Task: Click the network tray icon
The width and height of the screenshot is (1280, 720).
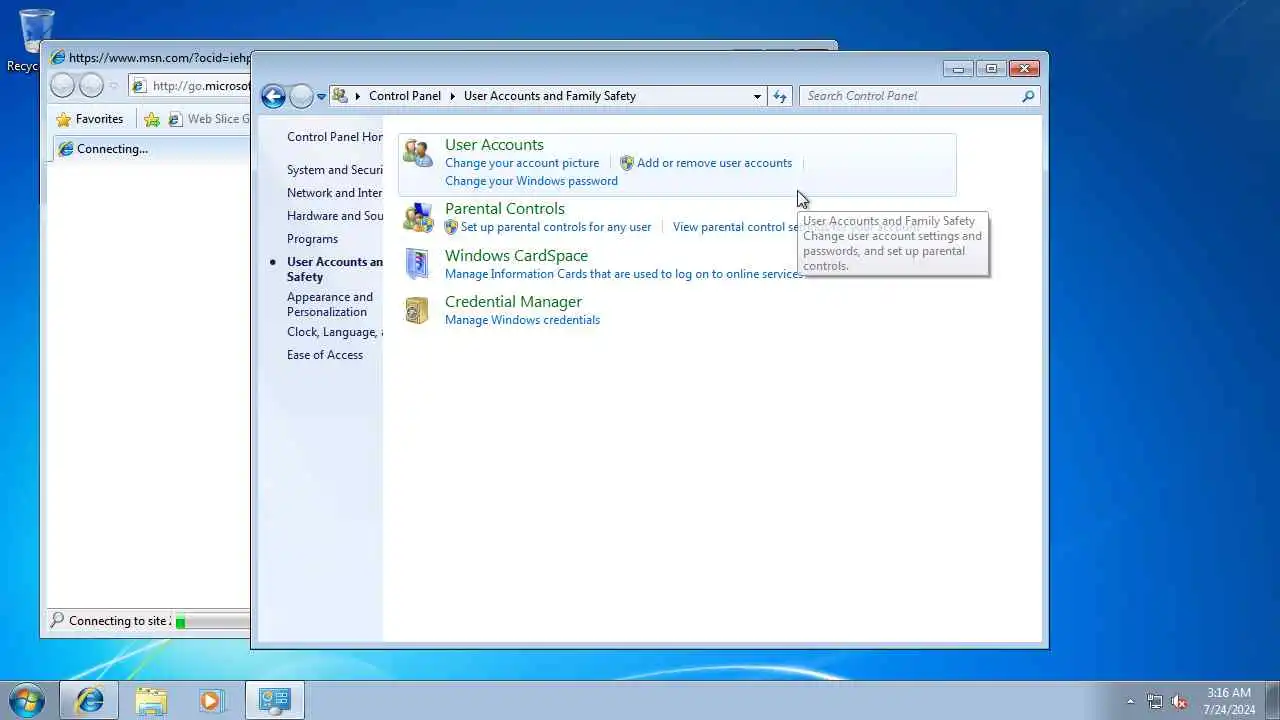Action: [1155, 701]
